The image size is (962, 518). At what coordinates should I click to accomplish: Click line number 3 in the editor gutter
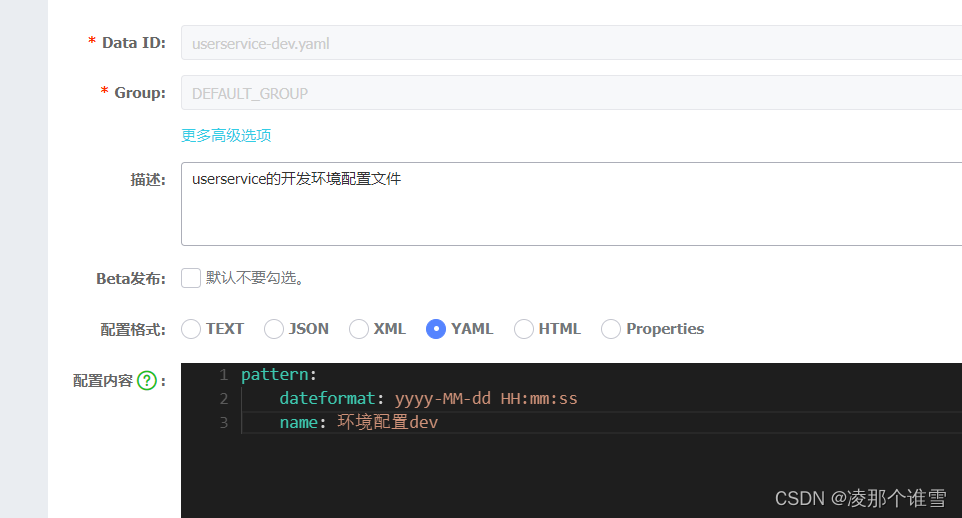[x=224, y=423]
